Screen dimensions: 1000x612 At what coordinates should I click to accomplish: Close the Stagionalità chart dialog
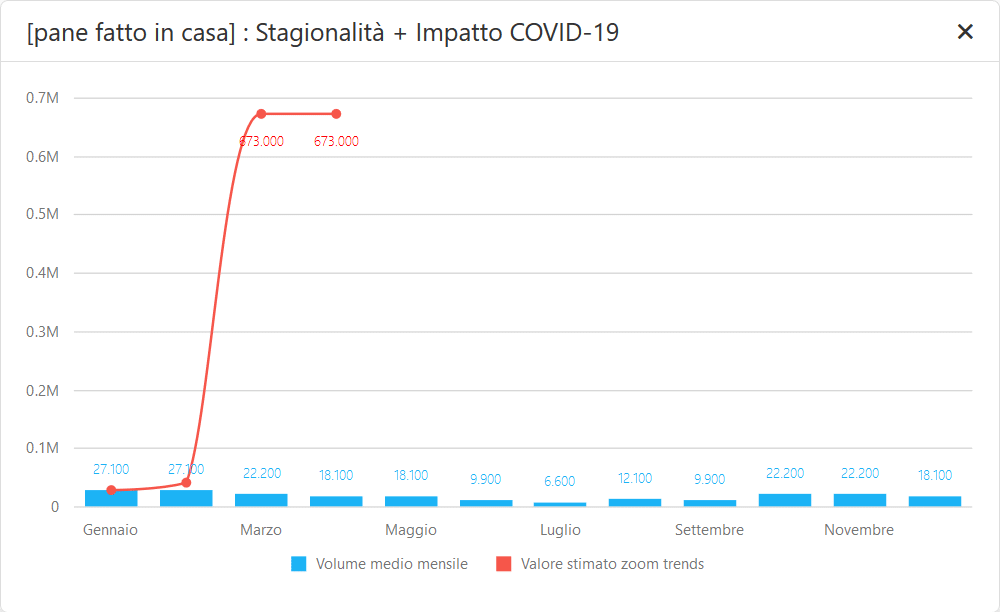click(965, 31)
